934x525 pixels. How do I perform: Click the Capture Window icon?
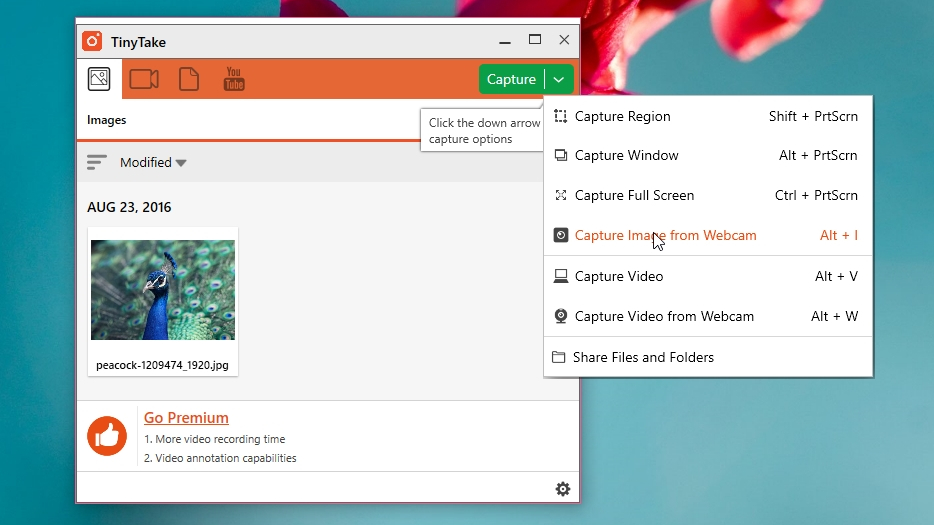561,156
